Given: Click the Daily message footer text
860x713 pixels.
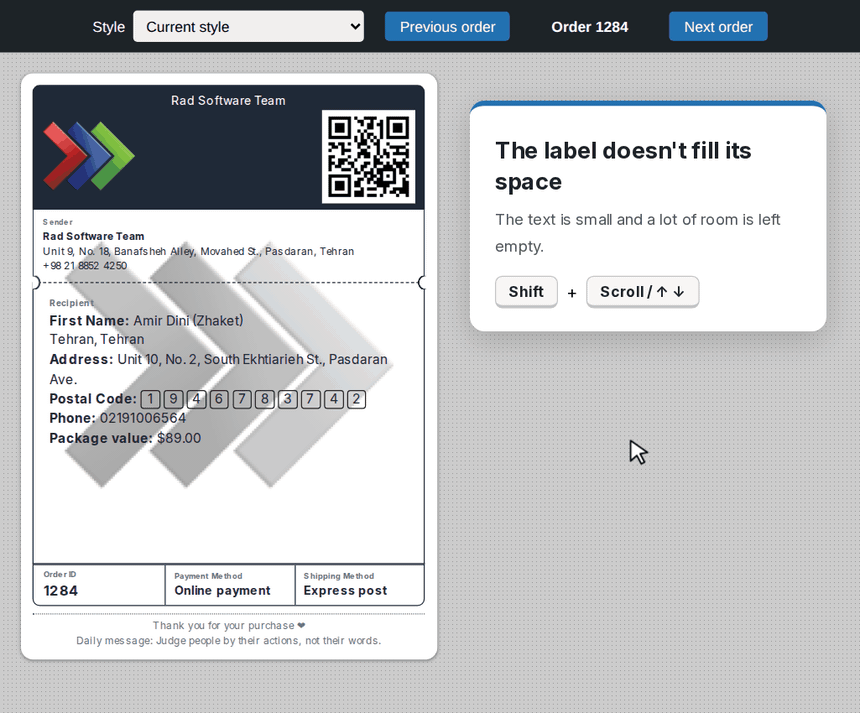Looking at the screenshot, I should 229,641.
